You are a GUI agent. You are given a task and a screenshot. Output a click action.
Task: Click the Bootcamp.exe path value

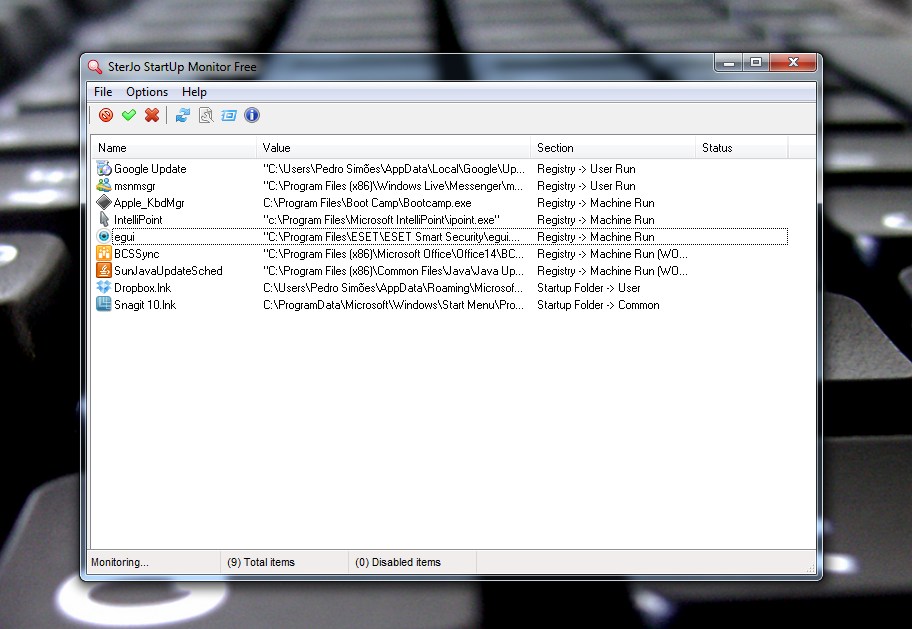point(367,203)
